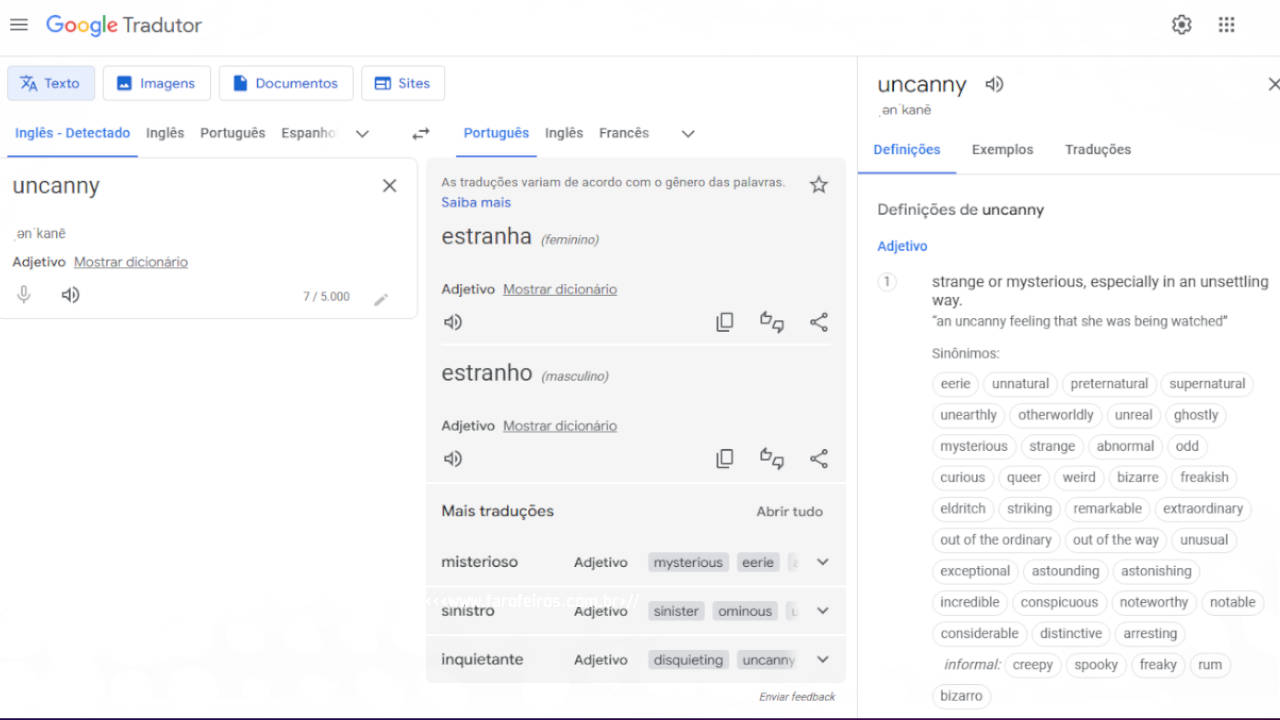Select the eerie synonym chip
1280x720 pixels.
click(x=955, y=384)
